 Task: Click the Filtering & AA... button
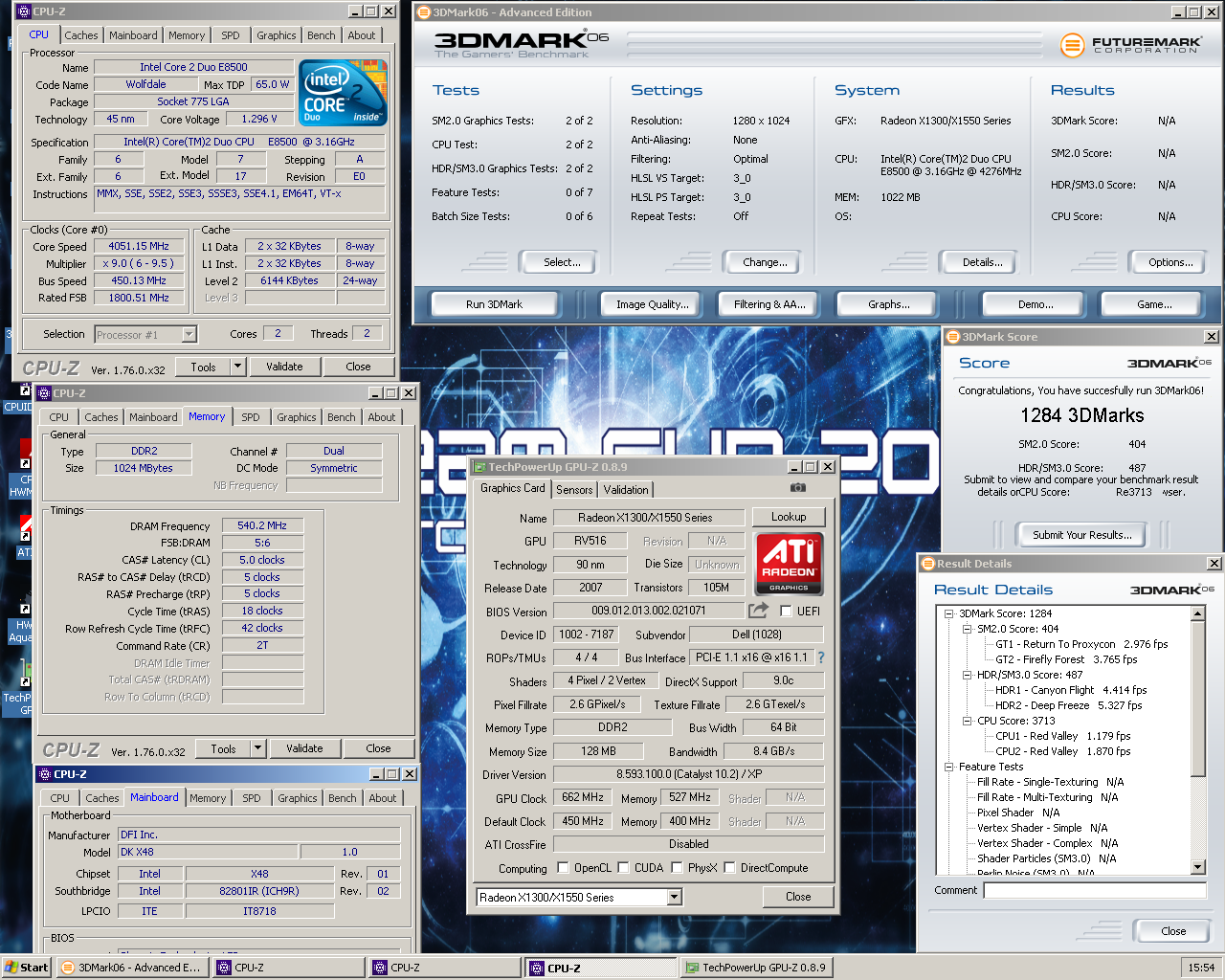pyautogui.click(x=769, y=304)
